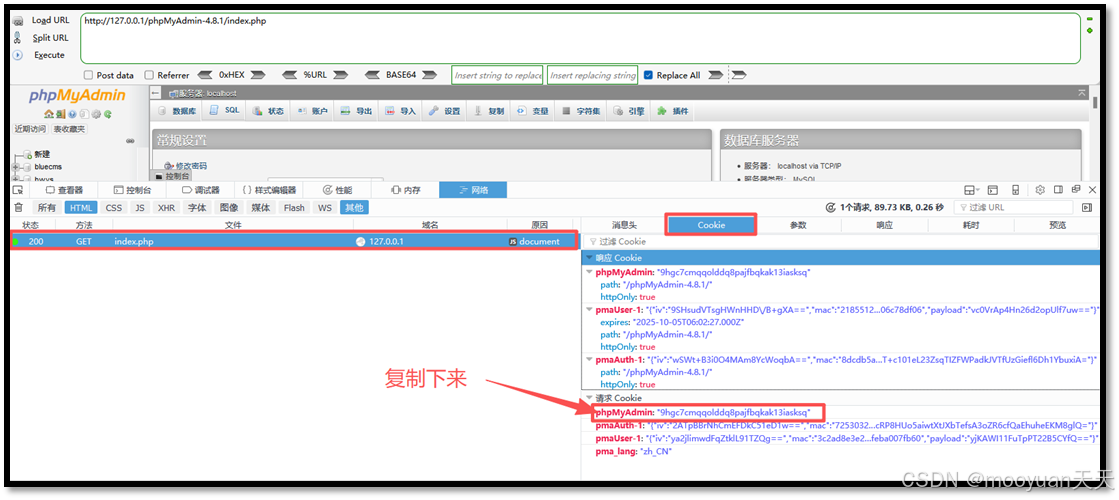Viewport: 1119px width, 500px height.
Task: Open the 插件 tab in phpMyAdmin
Action: coord(673,111)
